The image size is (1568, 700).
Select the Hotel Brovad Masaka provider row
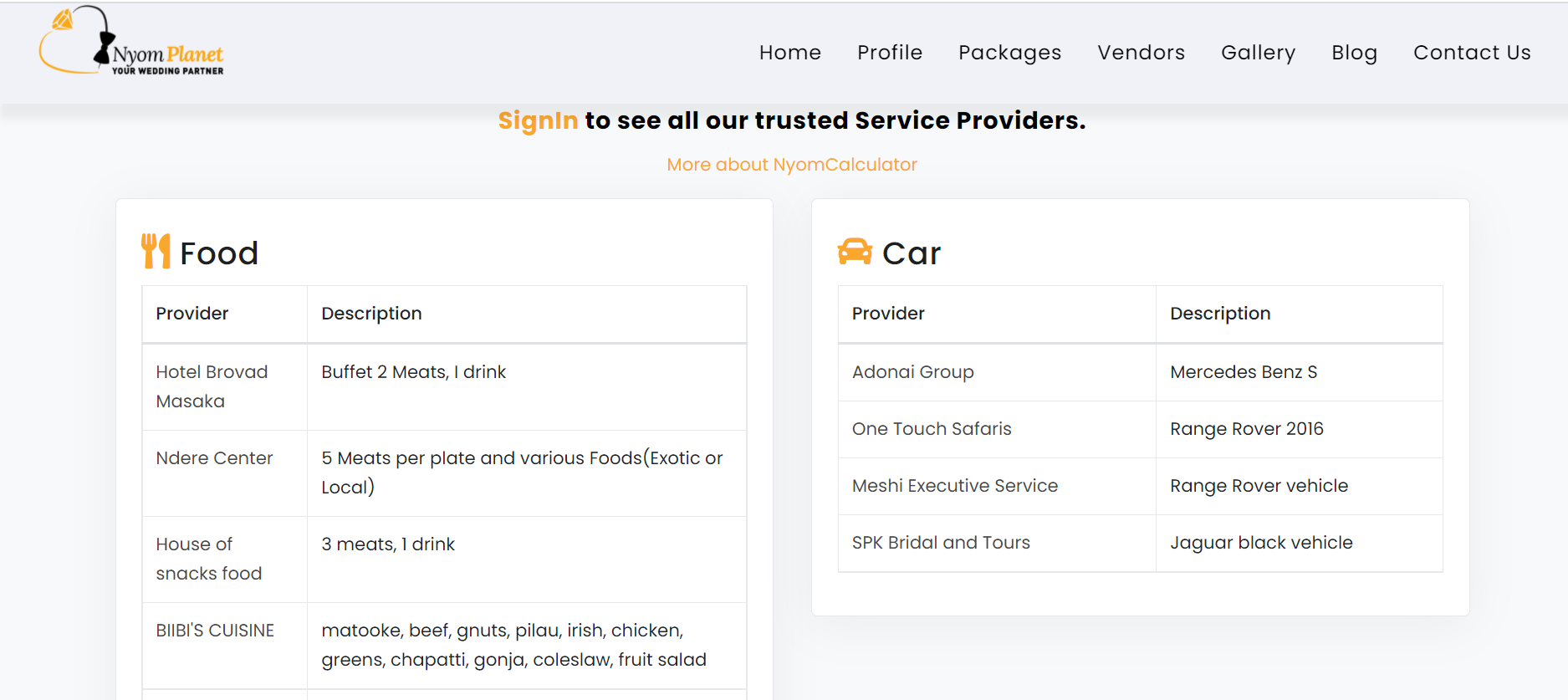pos(444,387)
